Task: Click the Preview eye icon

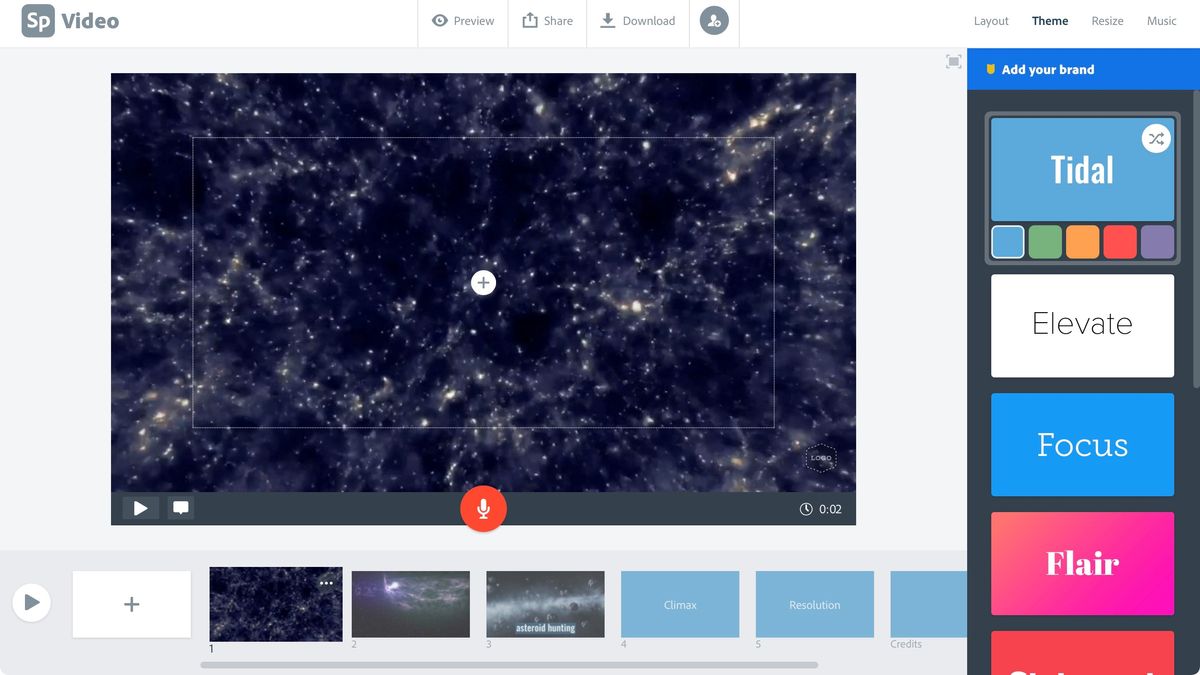Action: (x=462, y=20)
